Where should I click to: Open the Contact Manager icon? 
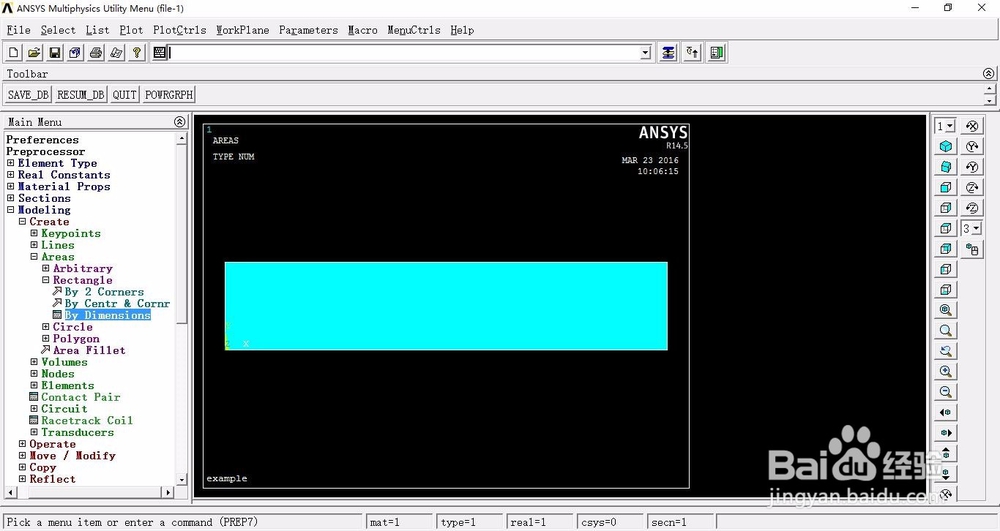point(716,53)
